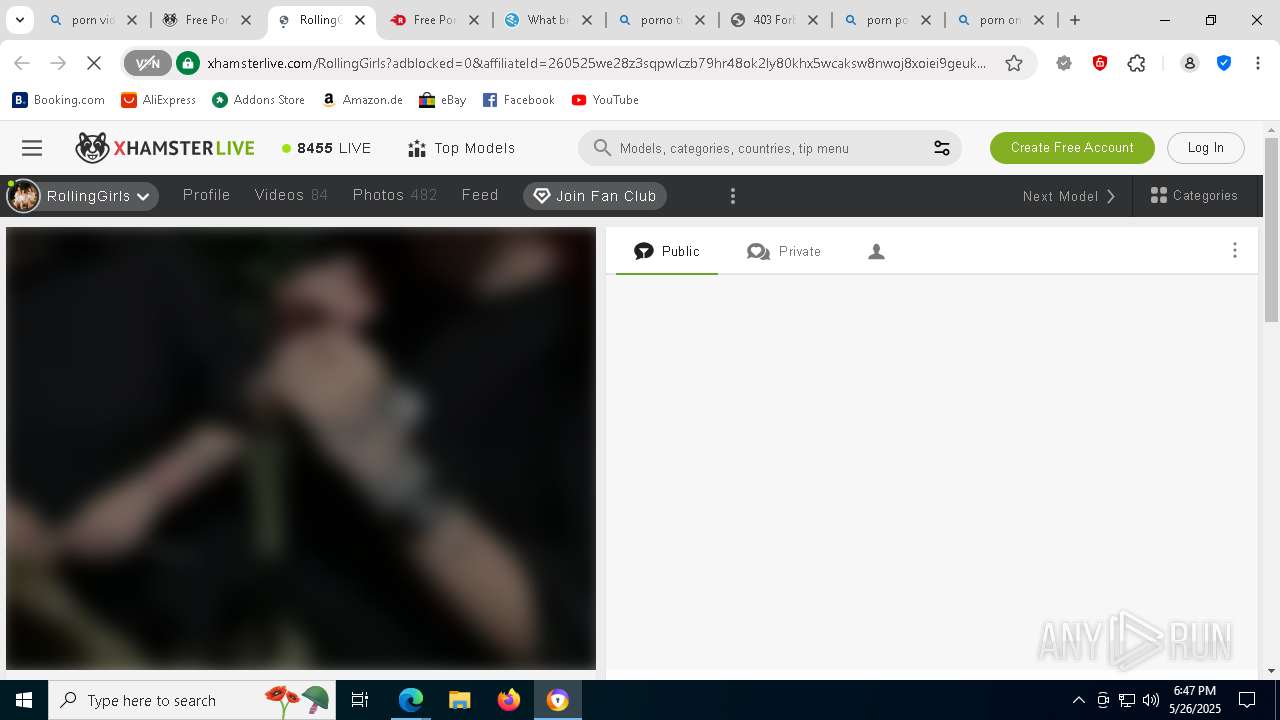Click the browser tab search dropdown arrow
Viewport: 1280px width, 720px height.
(x=19, y=20)
